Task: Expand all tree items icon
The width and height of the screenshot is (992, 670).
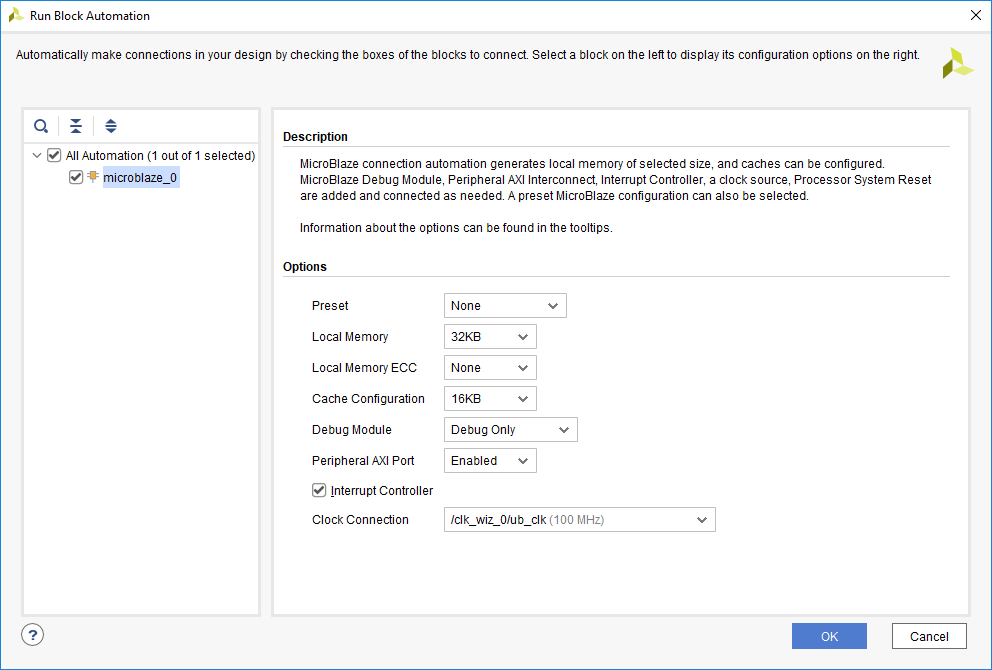Action: point(111,126)
